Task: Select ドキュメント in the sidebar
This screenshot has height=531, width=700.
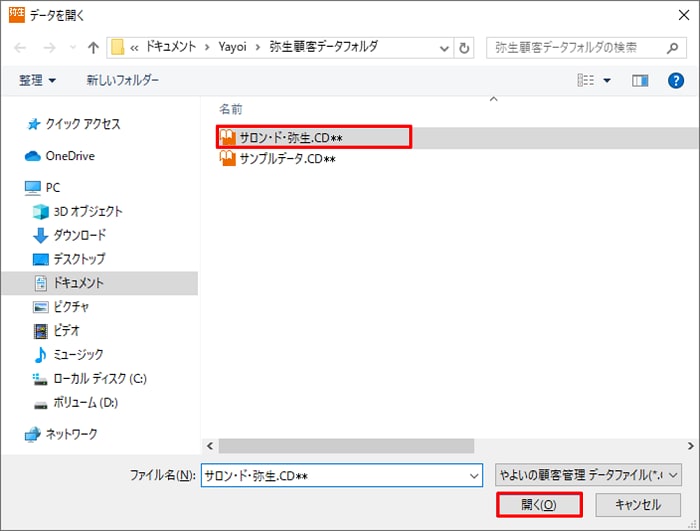Action: (x=100, y=283)
